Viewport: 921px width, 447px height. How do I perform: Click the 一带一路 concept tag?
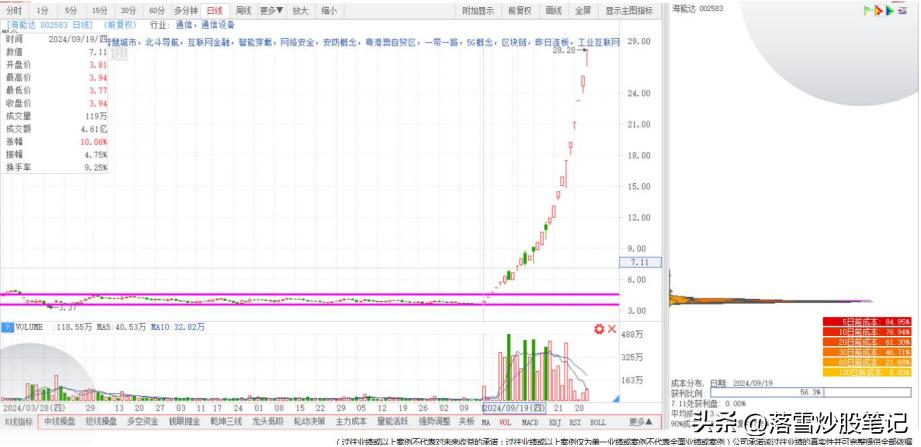442,44
